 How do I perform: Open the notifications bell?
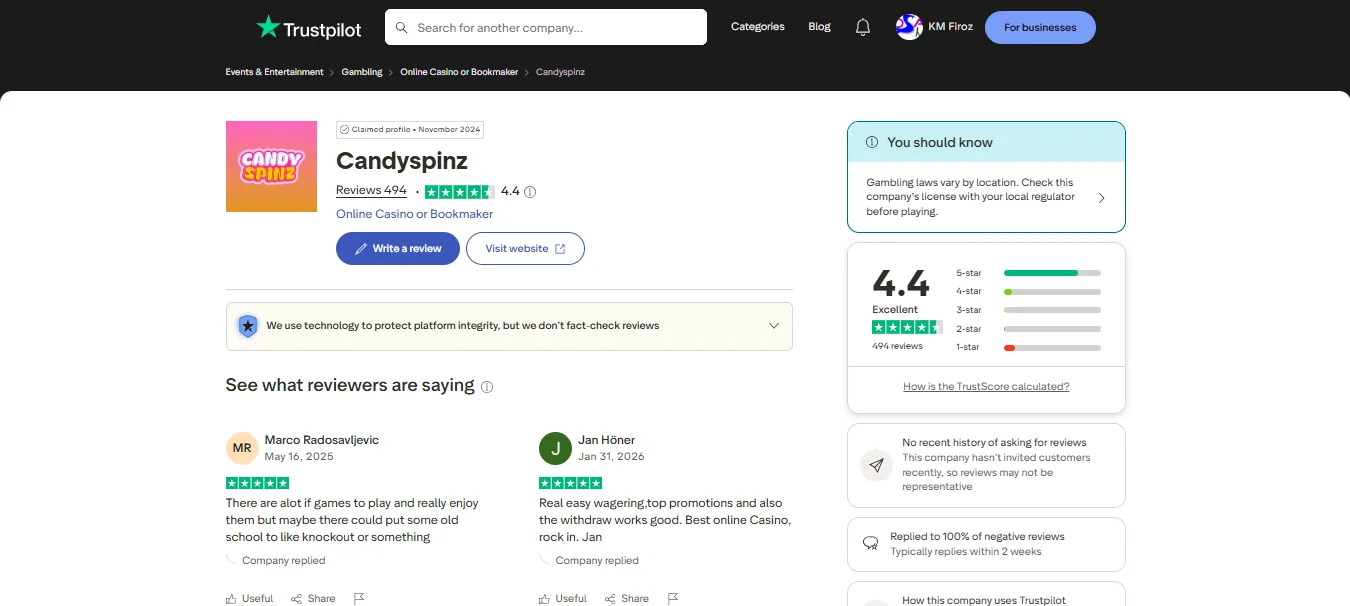[x=863, y=28]
